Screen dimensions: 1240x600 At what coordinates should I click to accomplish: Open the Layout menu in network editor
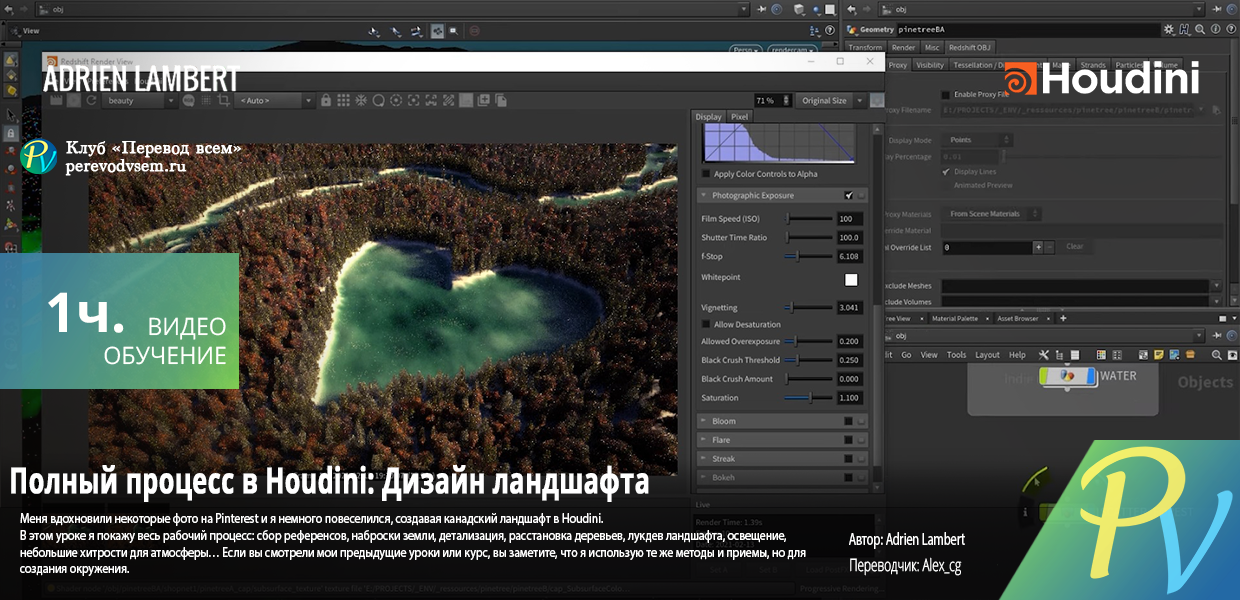point(988,355)
